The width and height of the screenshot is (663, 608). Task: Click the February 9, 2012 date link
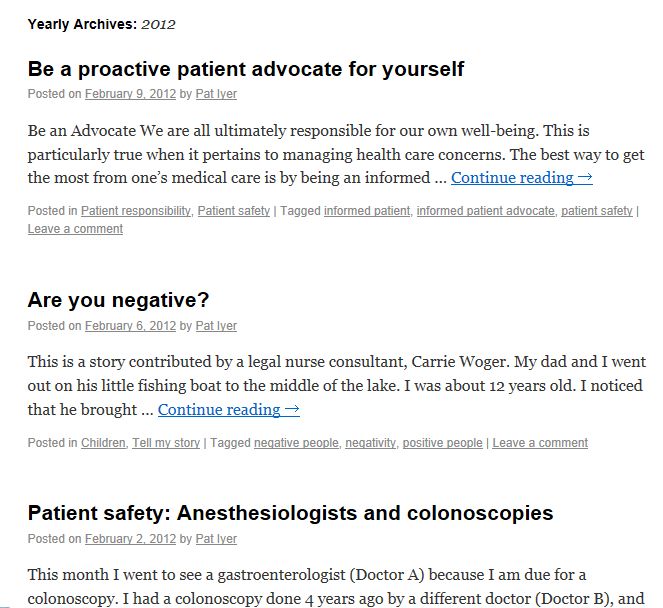coord(130,94)
